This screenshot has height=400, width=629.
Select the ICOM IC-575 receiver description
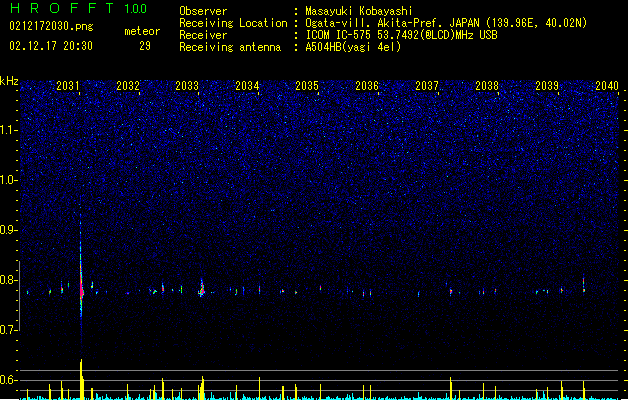pos(402,35)
